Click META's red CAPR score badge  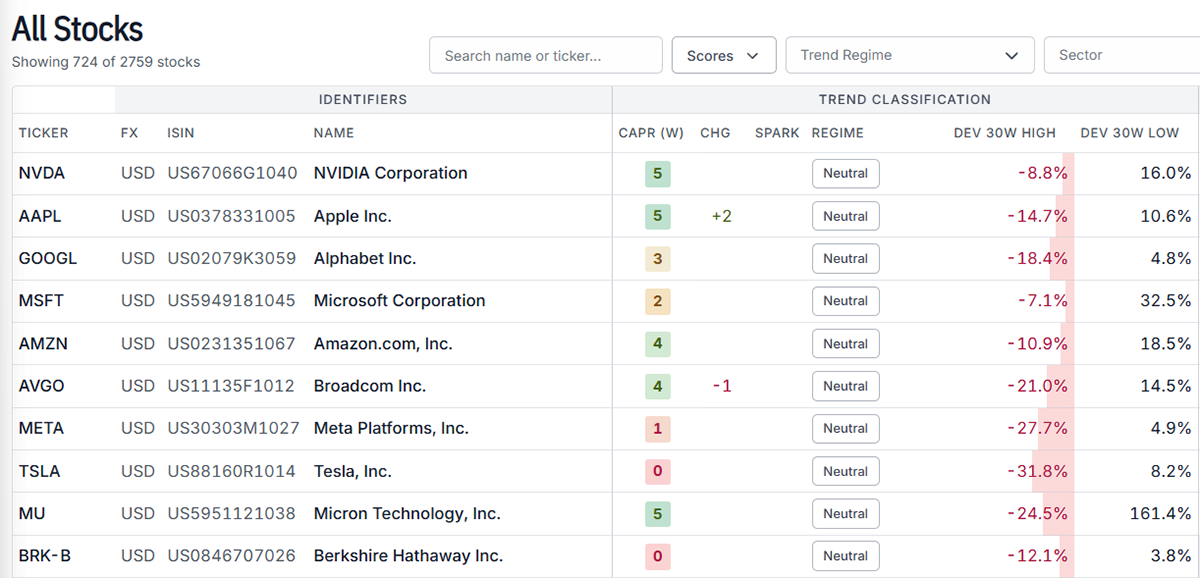click(657, 429)
